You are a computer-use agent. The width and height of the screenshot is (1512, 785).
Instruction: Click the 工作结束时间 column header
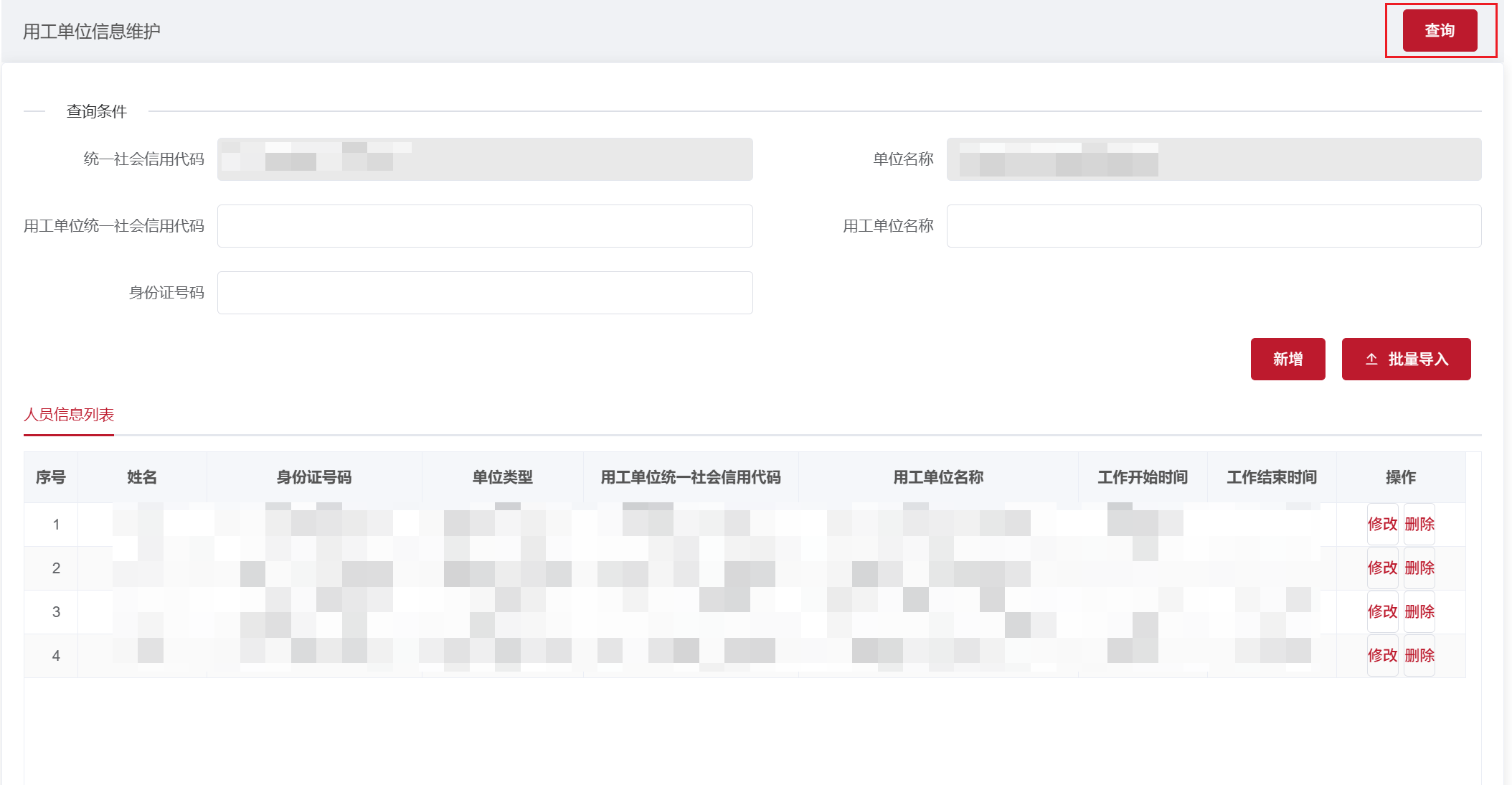click(1272, 477)
